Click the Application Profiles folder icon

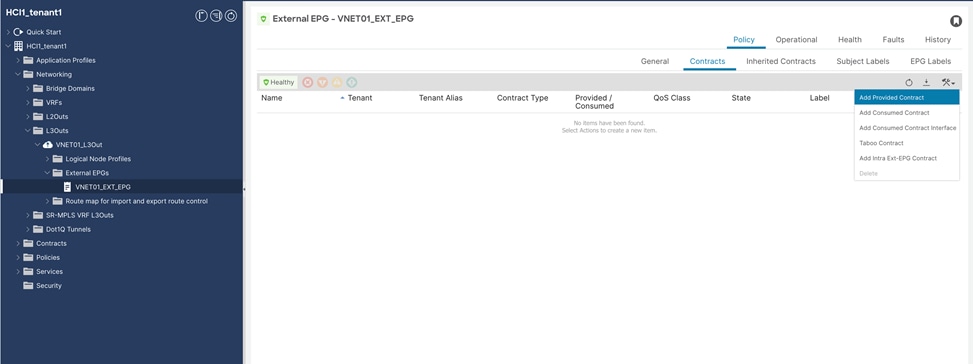(x=28, y=60)
